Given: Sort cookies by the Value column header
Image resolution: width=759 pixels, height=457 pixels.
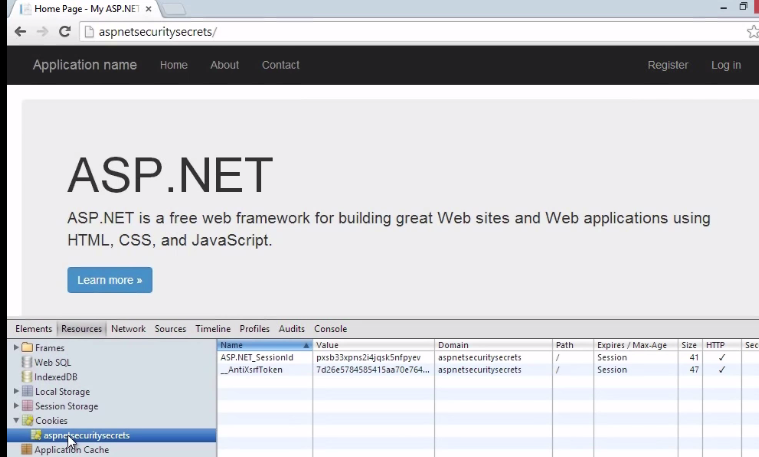Looking at the screenshot, I should coord(373,345).
